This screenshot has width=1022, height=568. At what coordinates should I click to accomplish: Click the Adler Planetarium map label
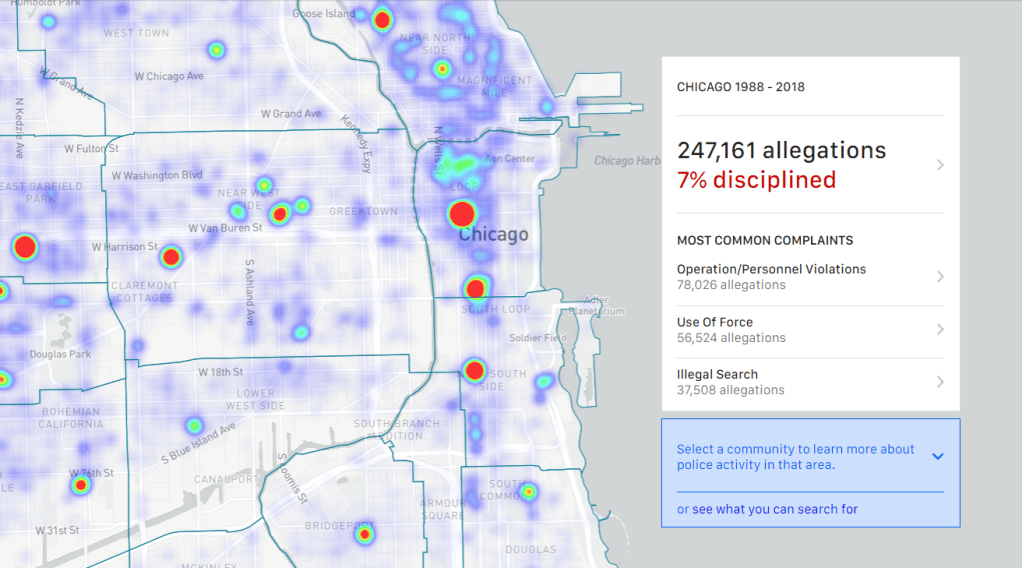click(x=595, y=305)
